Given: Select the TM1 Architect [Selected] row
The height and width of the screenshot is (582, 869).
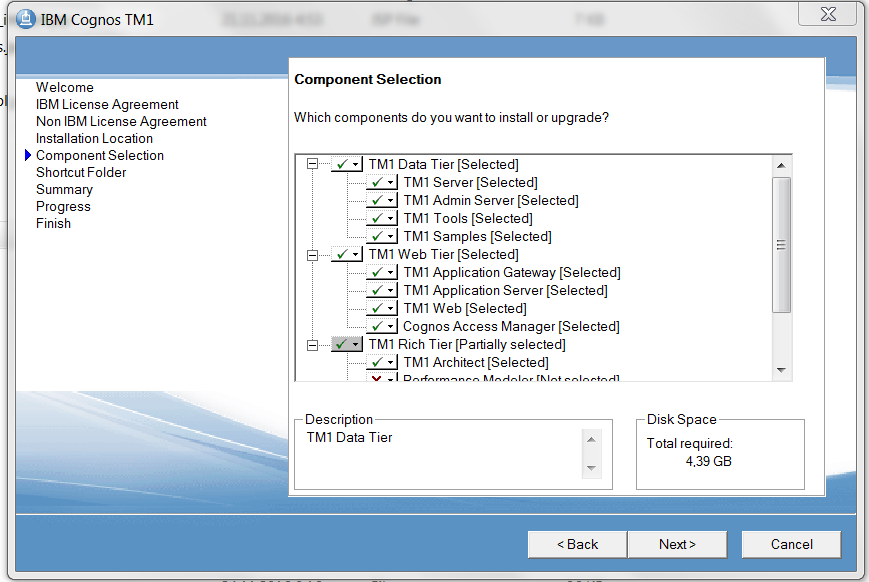Looking at the screenshot, I should 476,363.
